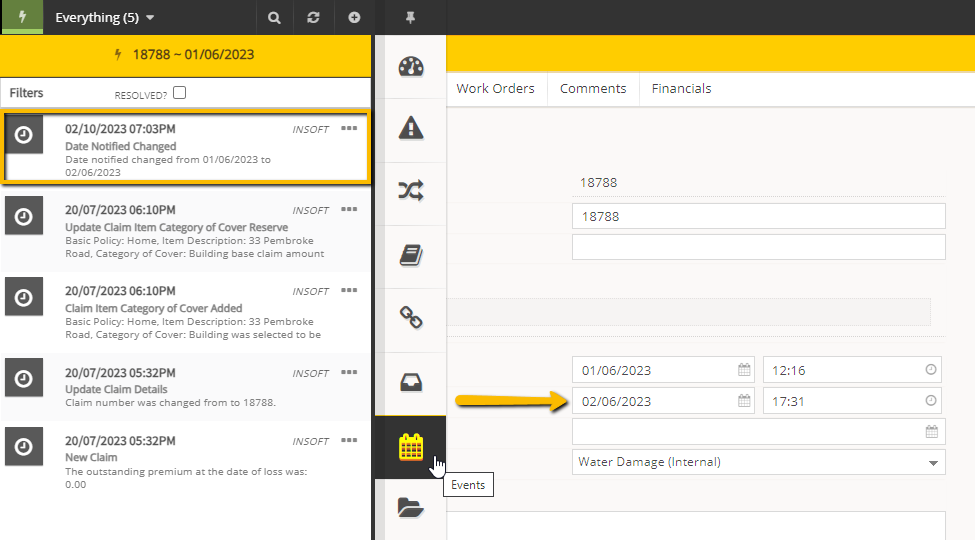The width and height of the screenshot is (975, 540).
Task: Switch to the Comments tab
Action: click(x=593, y=89)
